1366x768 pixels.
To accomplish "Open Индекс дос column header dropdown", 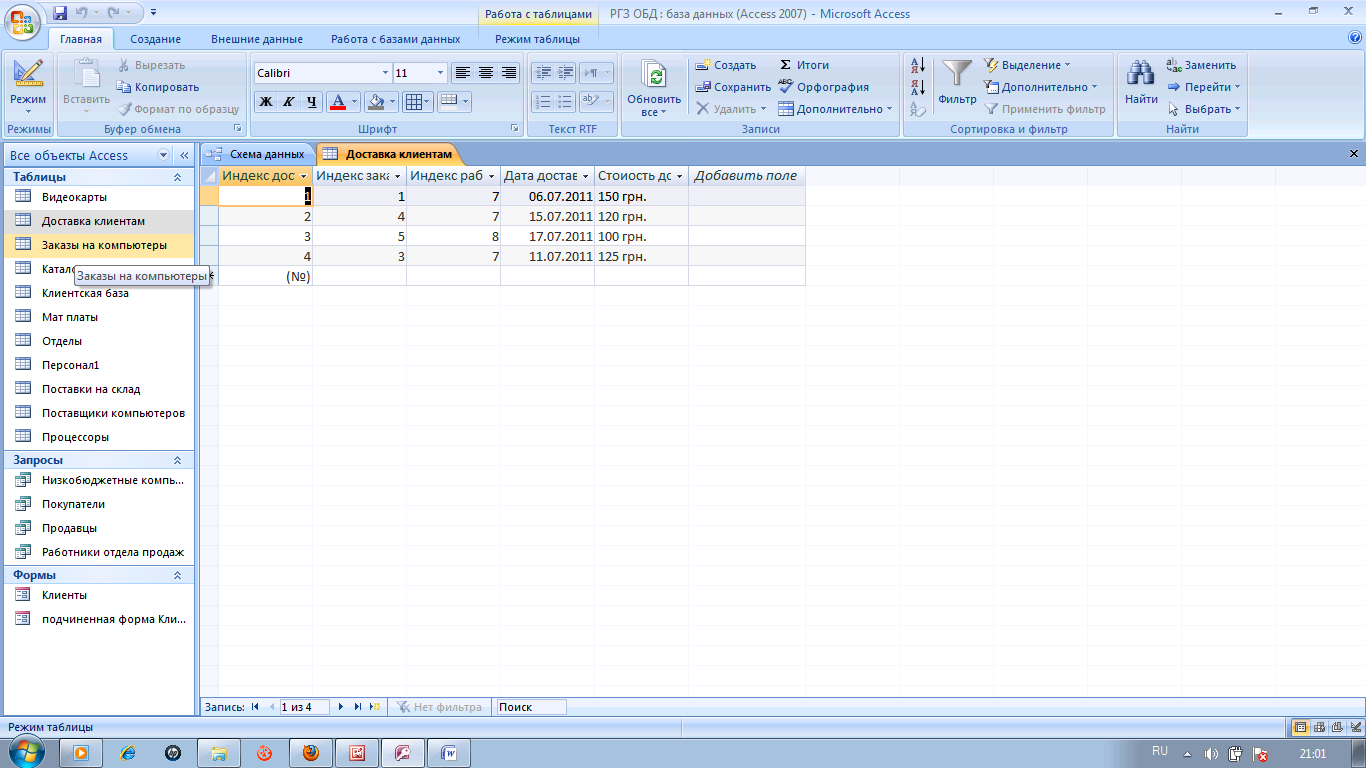I will 304,176.
